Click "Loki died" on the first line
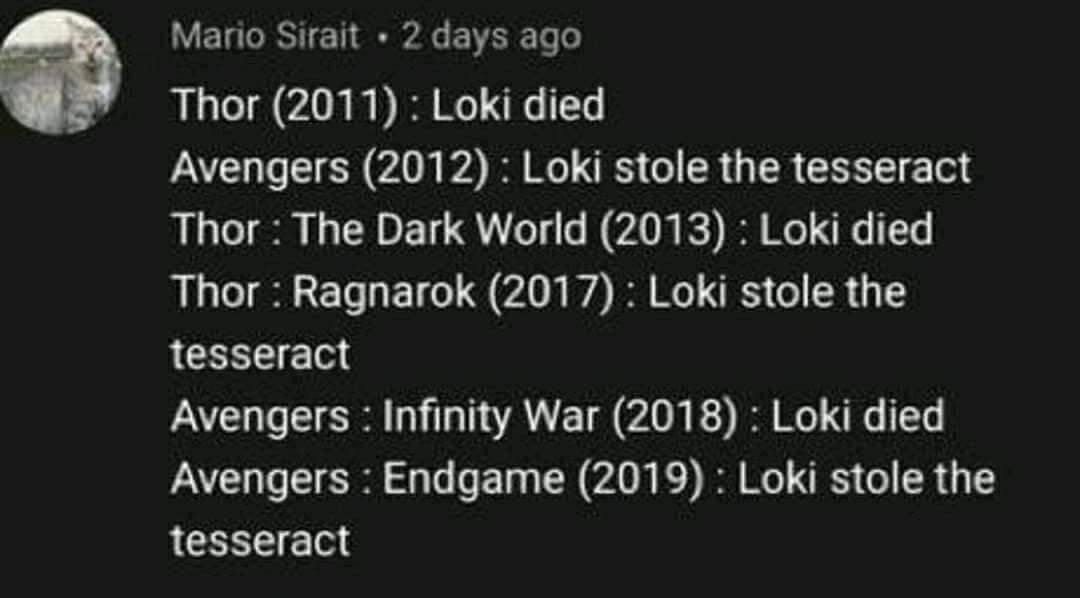 pyautogui.click(x=519, y=105)
